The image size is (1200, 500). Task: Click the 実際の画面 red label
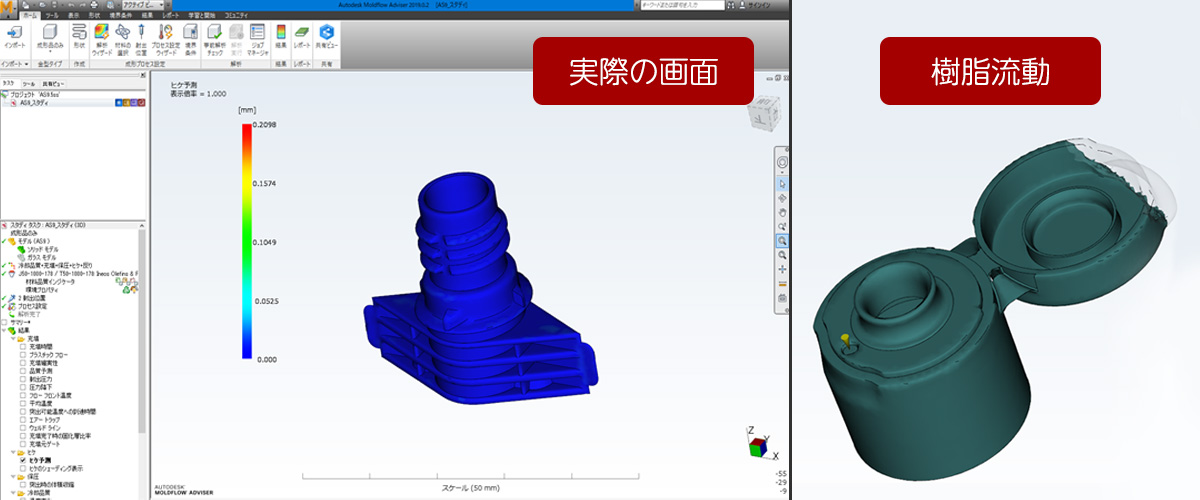pyautogui.click(x=642, y=71)
